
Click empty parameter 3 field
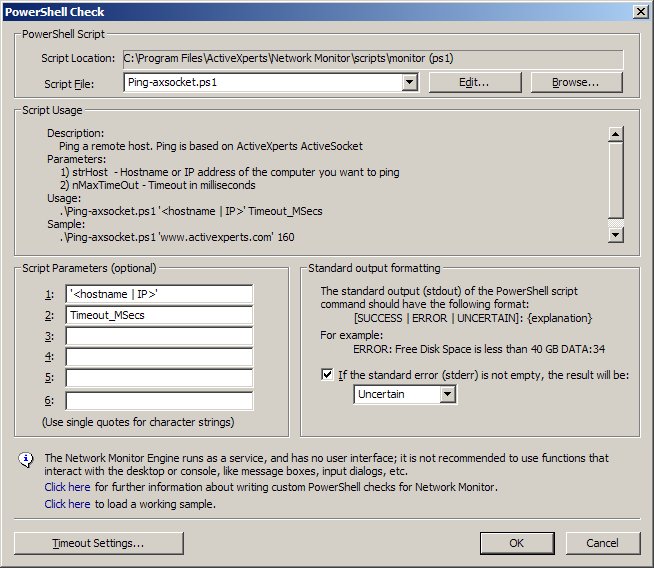point(159,336)
